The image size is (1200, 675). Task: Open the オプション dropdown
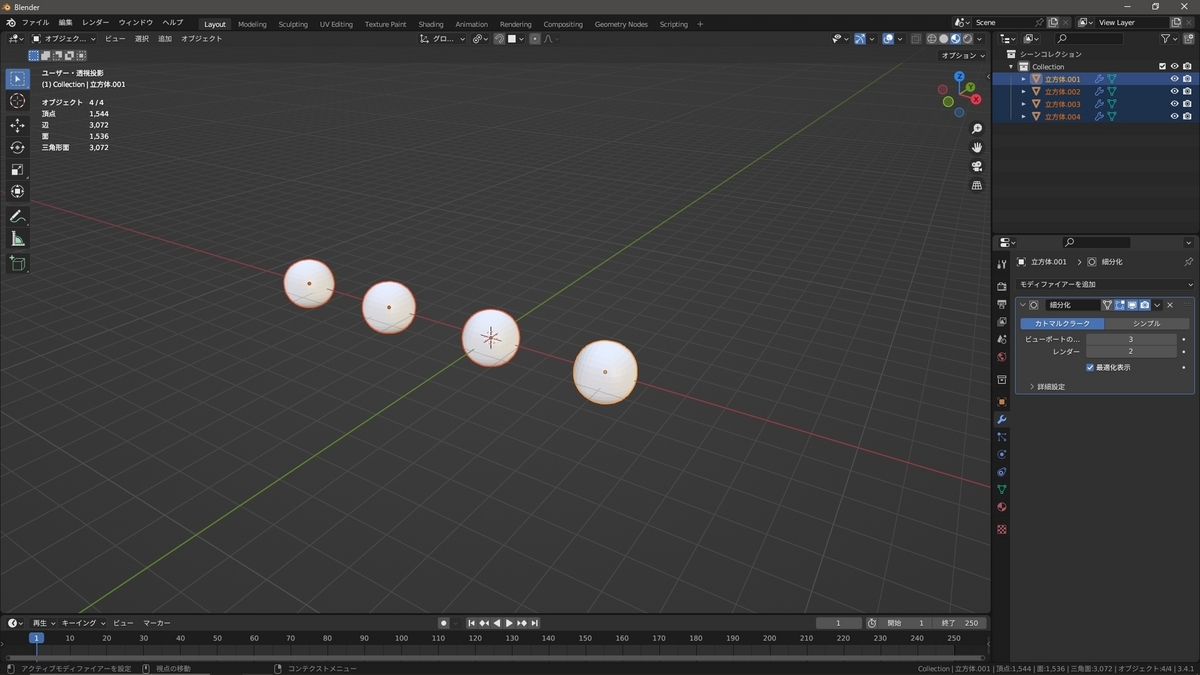point(964,56)
